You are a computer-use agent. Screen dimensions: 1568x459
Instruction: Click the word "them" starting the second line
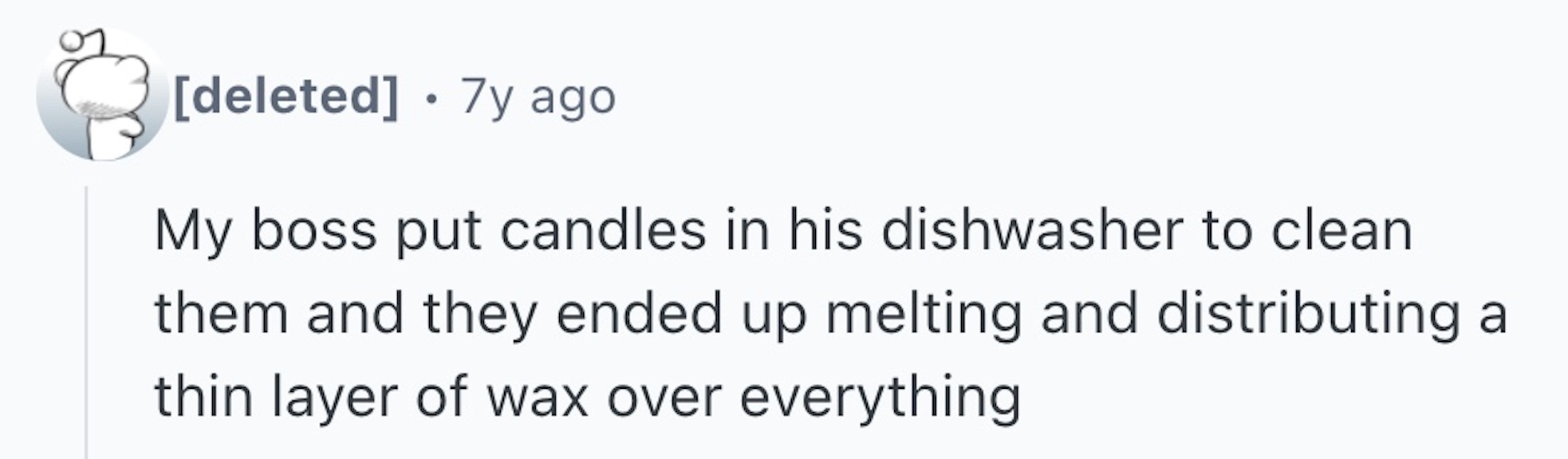[221, 314]
